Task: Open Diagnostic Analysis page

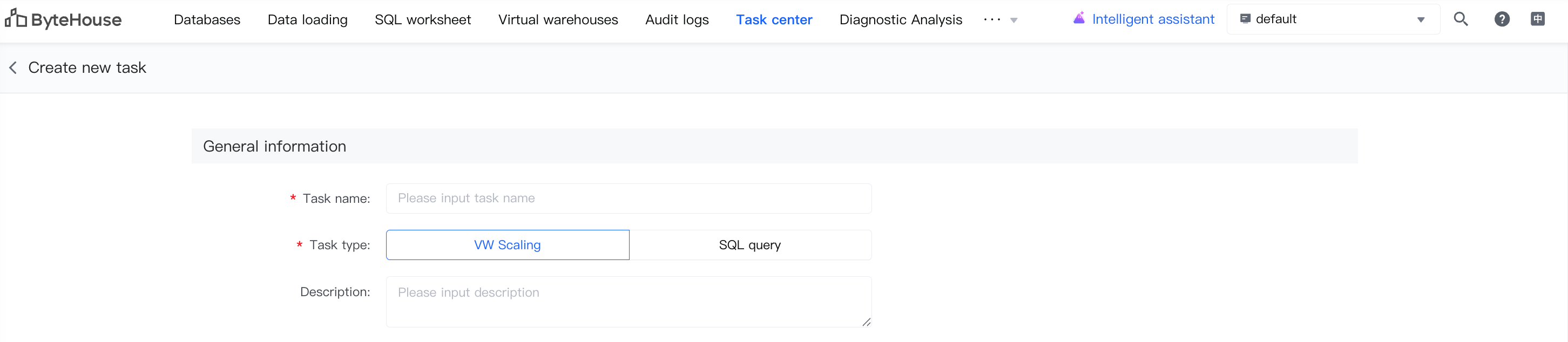Action: click(900, 20)
